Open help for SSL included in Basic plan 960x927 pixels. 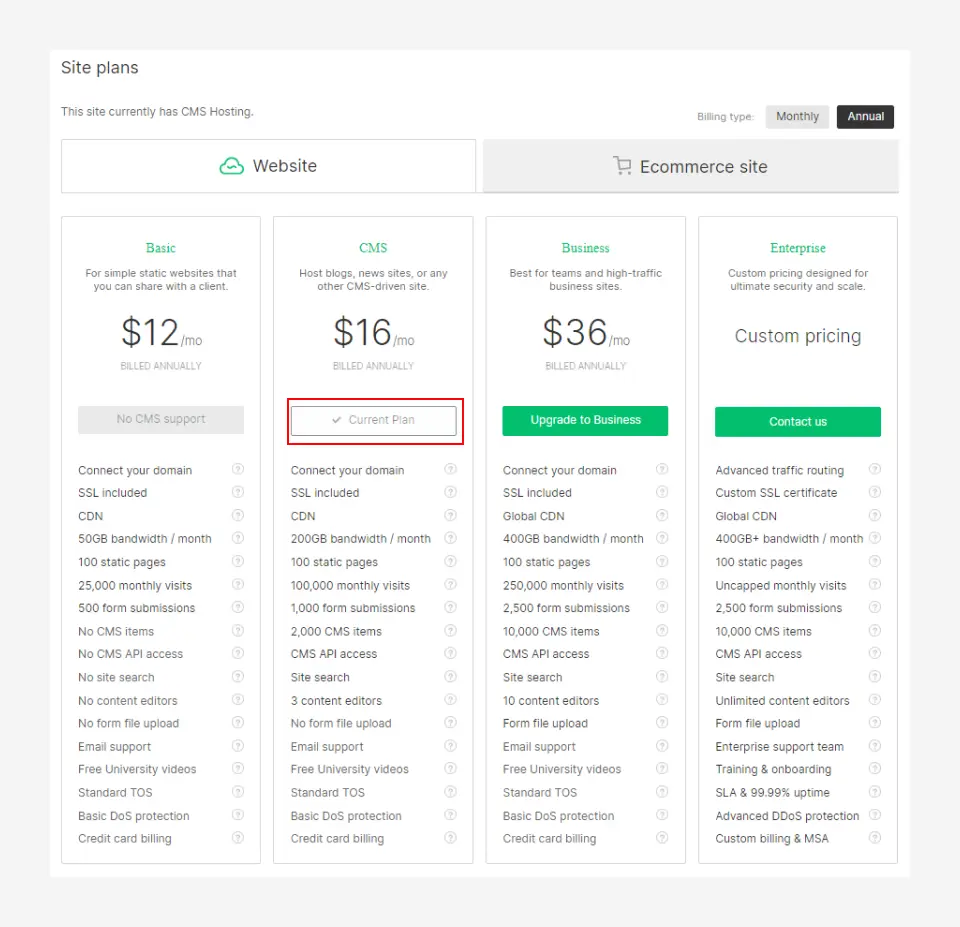tap(238, 493)
